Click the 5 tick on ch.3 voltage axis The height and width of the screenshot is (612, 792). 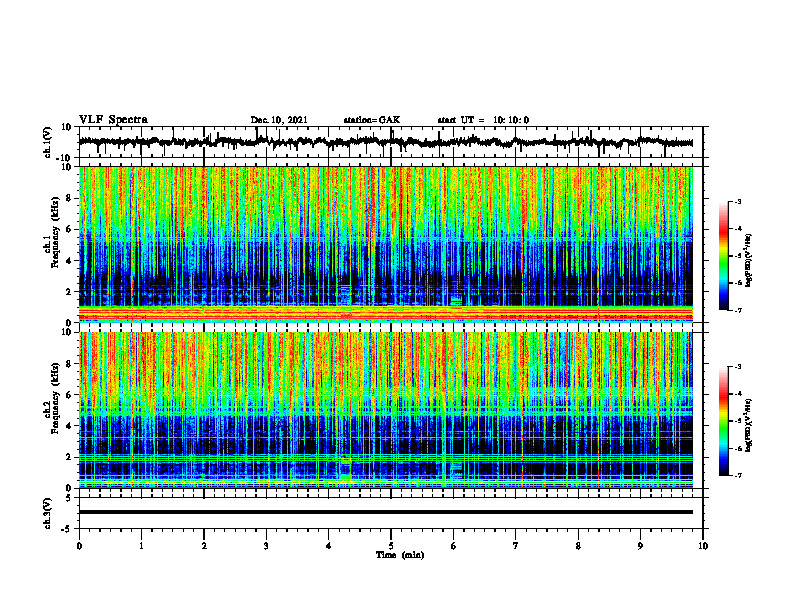coord(70,498)
